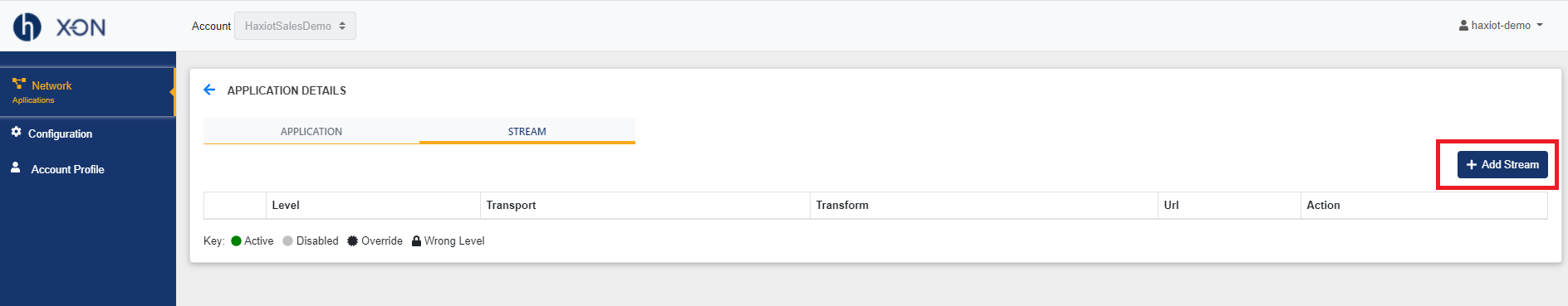Click the Account Profile person icon
The height and width of the screenshot is (306, 1568).
(15, 167)
